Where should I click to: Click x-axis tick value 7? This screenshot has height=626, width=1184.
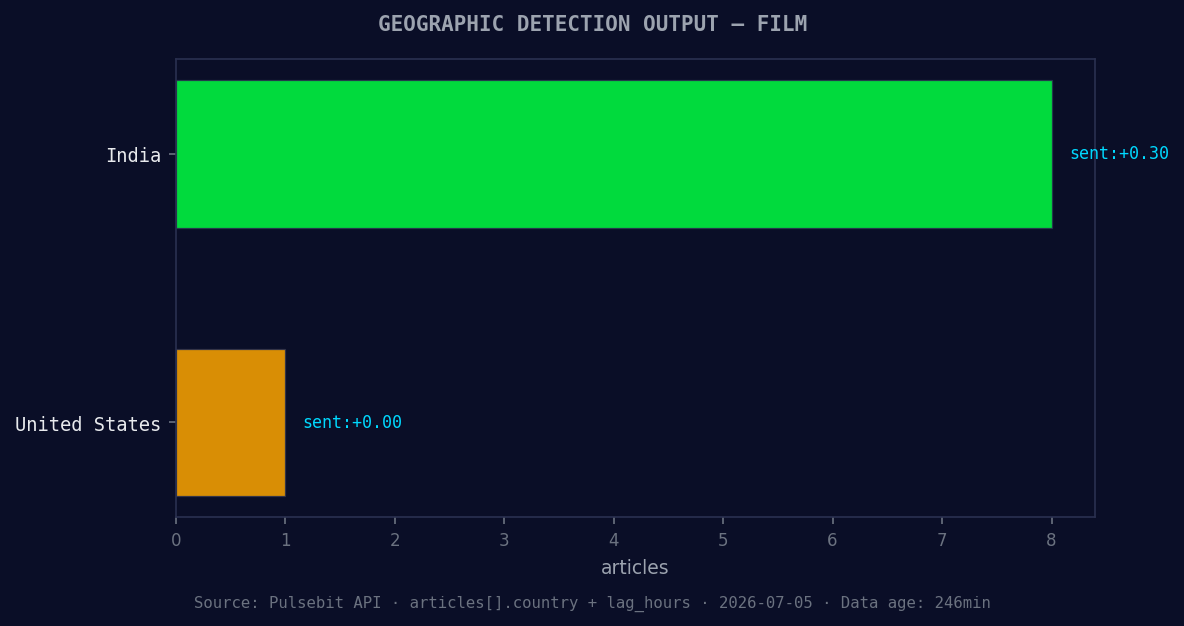942,540
